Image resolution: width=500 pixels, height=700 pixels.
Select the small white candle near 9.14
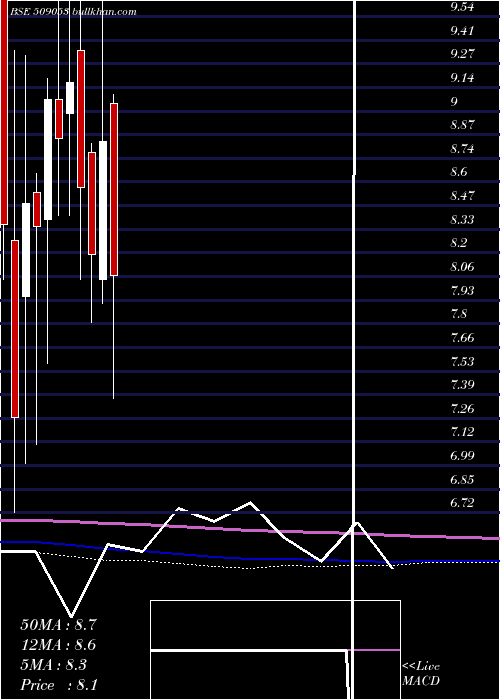(x=70, y=98)
